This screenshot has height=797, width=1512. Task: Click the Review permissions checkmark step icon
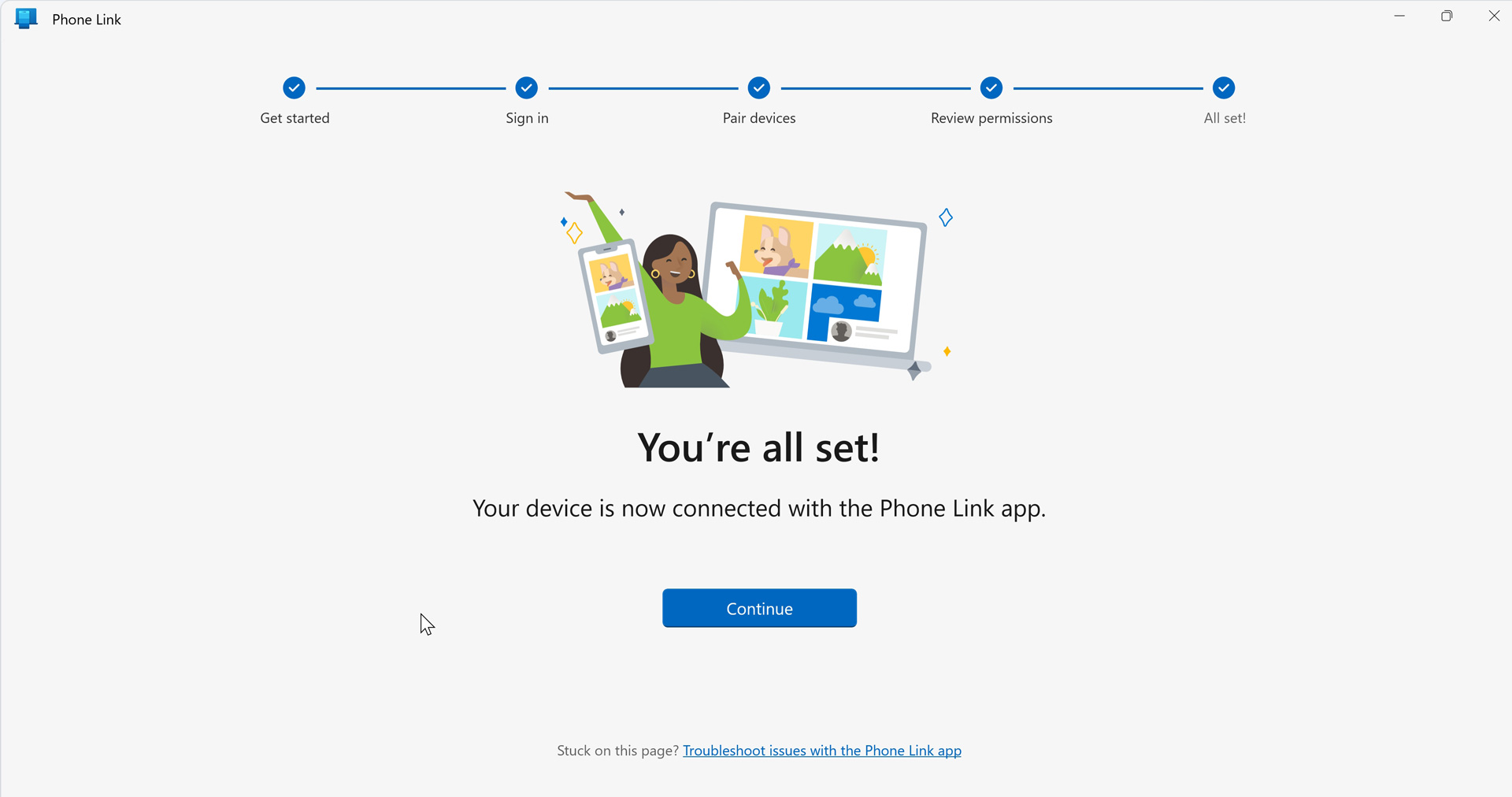[991, 88]
